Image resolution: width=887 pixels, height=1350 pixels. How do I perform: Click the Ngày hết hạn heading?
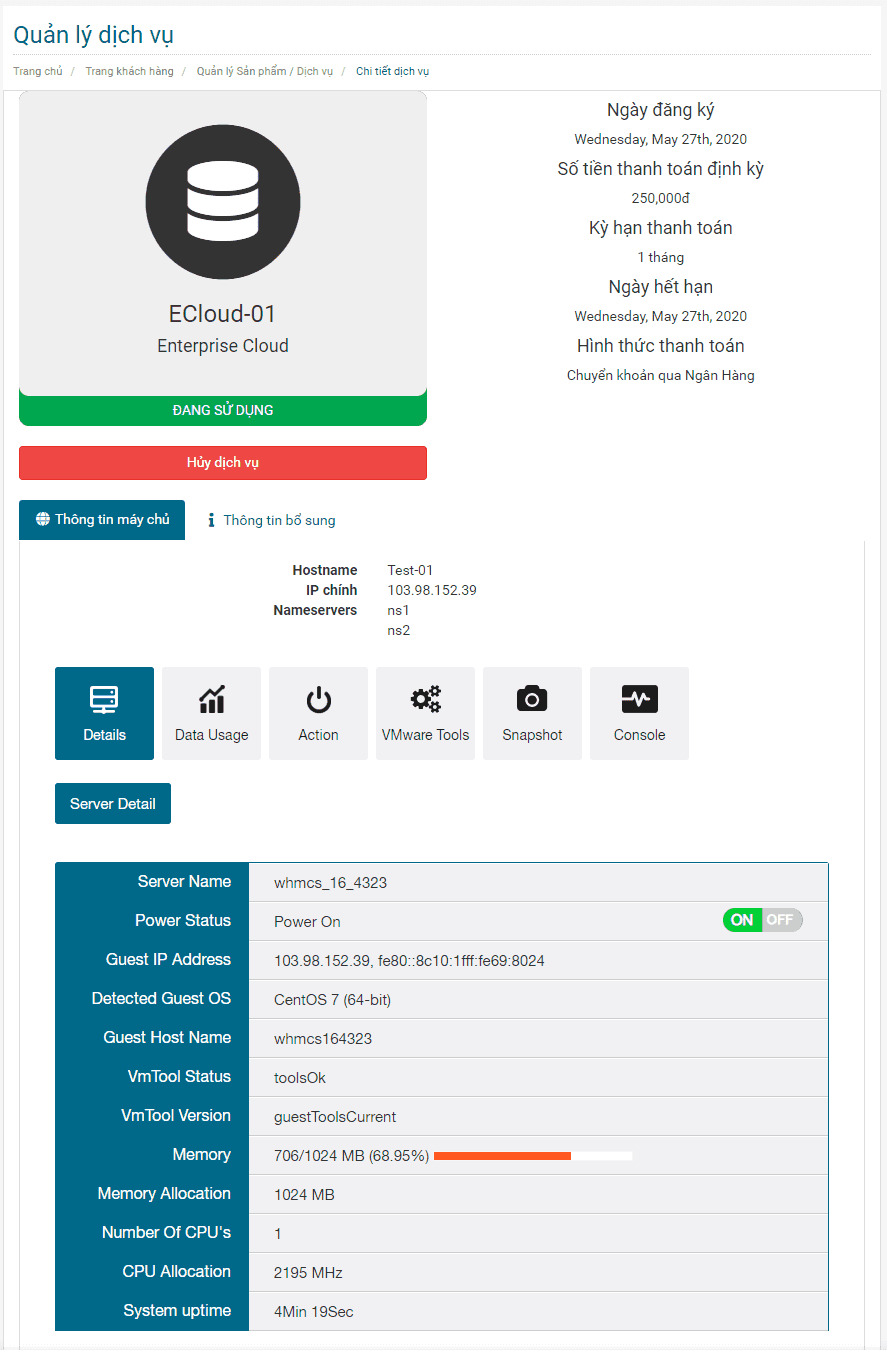660,287
